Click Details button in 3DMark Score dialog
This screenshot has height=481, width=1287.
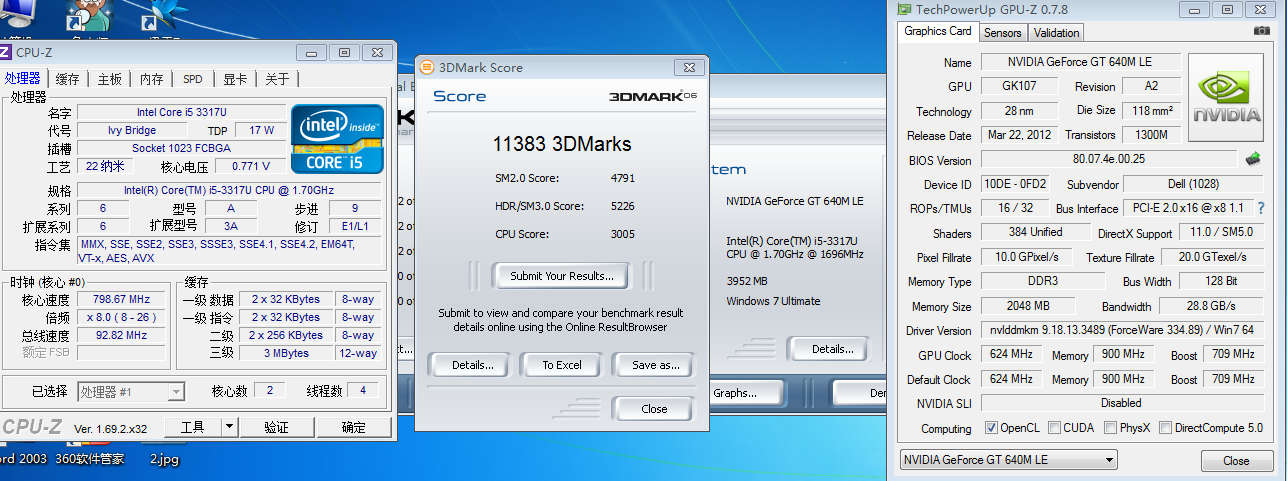(x=472, y=365)
